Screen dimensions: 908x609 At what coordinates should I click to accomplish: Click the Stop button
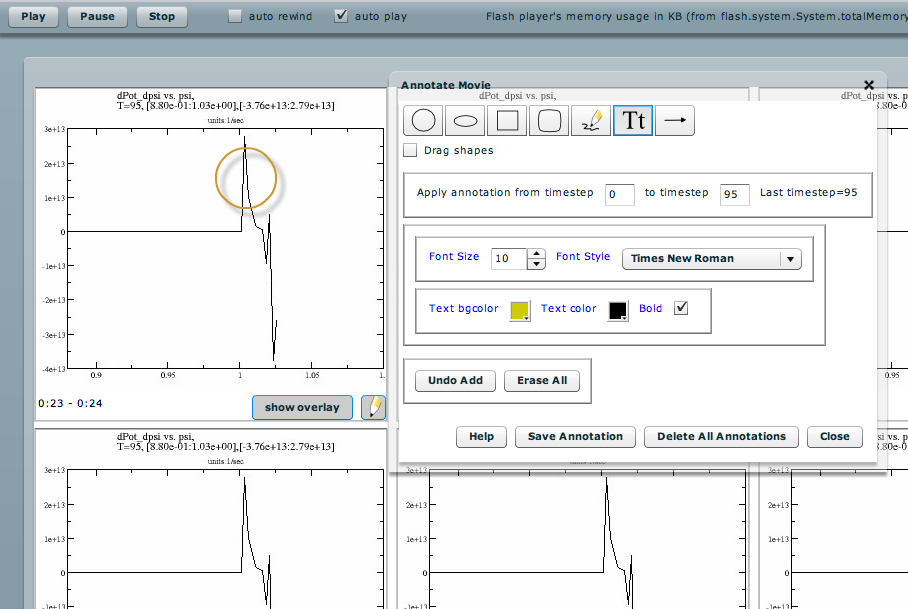coord(162,16)
